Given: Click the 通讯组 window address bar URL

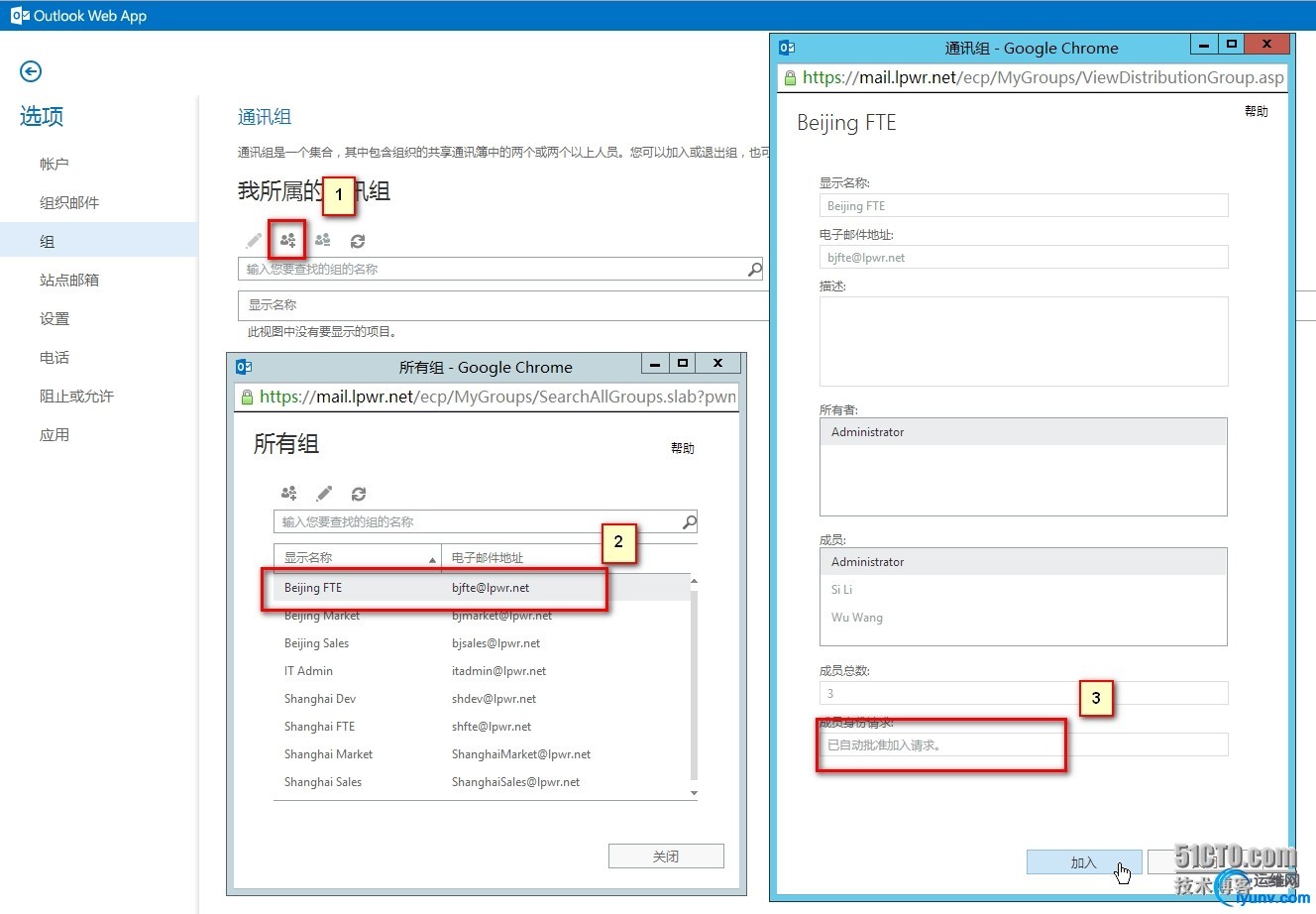Looking at the screenshot, I should tap(1042, 77).
